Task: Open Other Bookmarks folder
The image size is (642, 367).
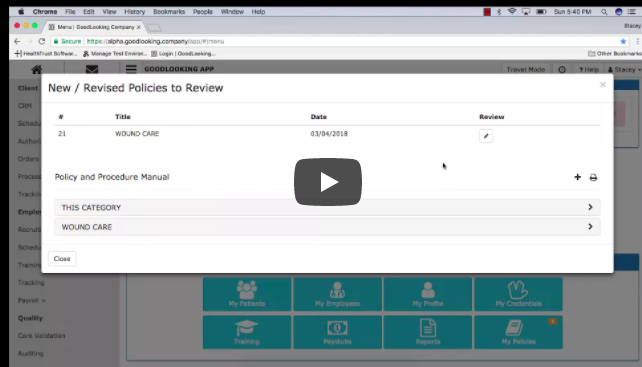Action: 615,54
